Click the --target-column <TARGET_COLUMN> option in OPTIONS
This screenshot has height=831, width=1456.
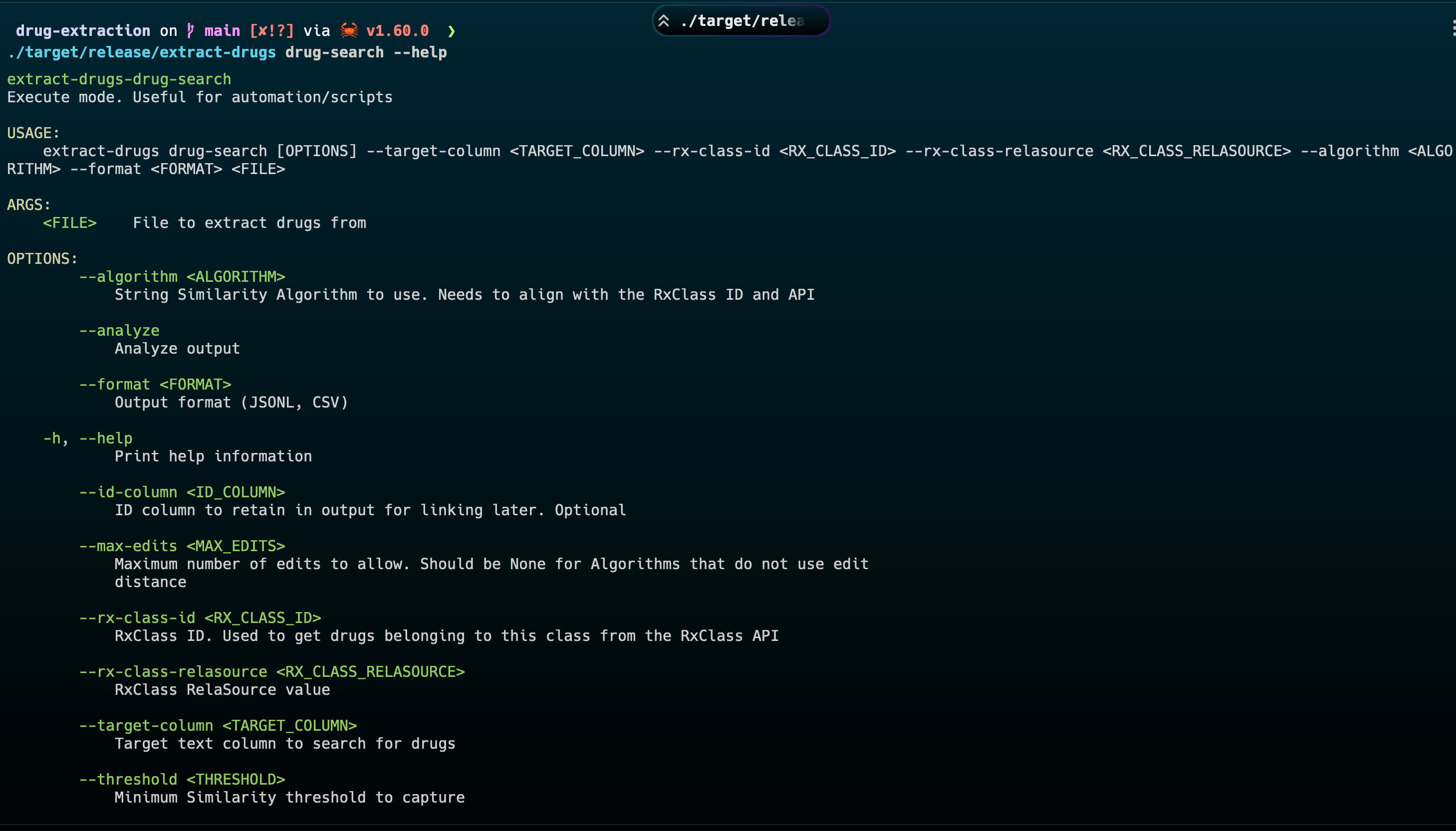click(218, 726)
